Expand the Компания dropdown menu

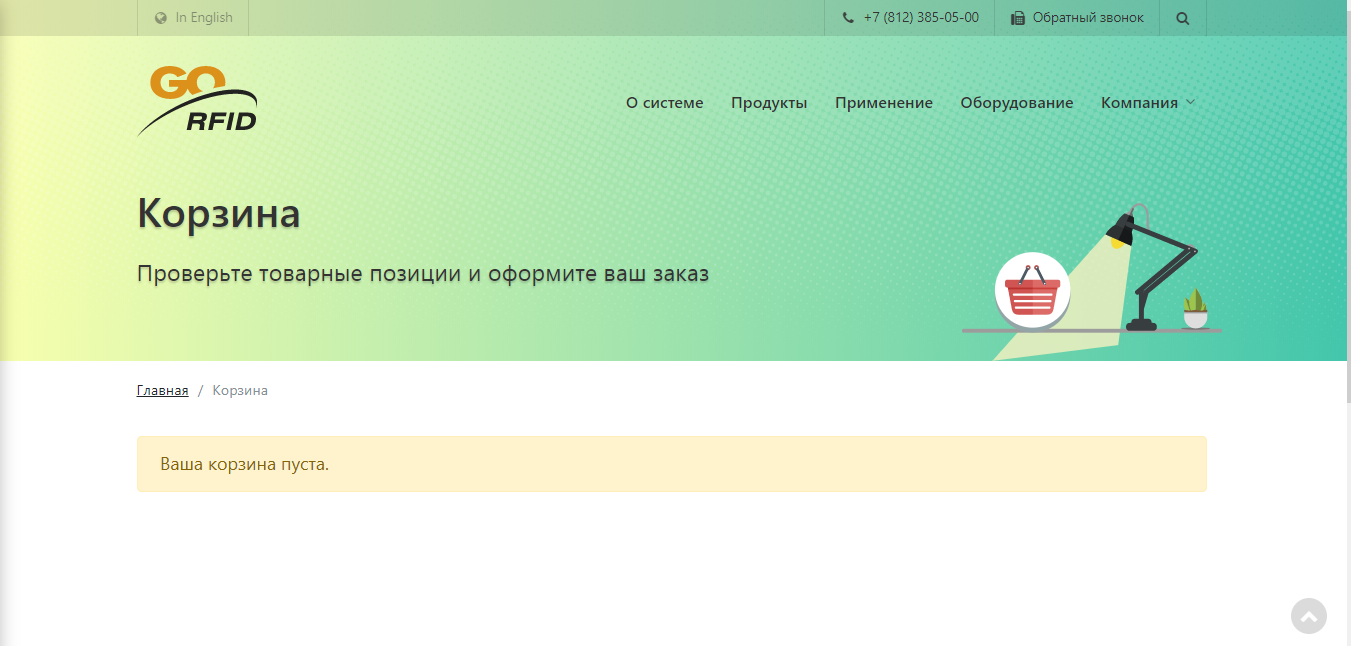(x=1140, y=102)
